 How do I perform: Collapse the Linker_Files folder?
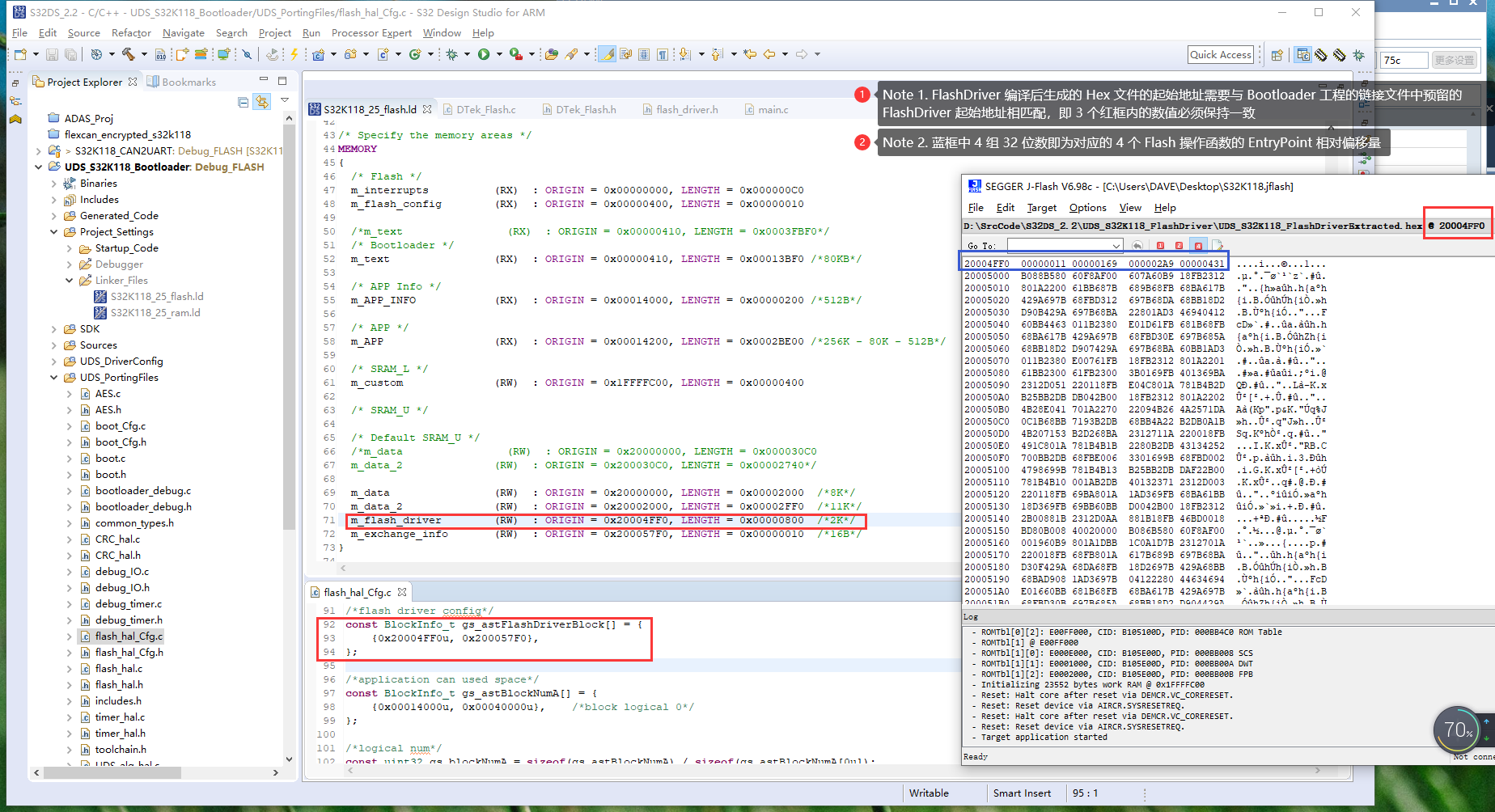coord(70,281)
